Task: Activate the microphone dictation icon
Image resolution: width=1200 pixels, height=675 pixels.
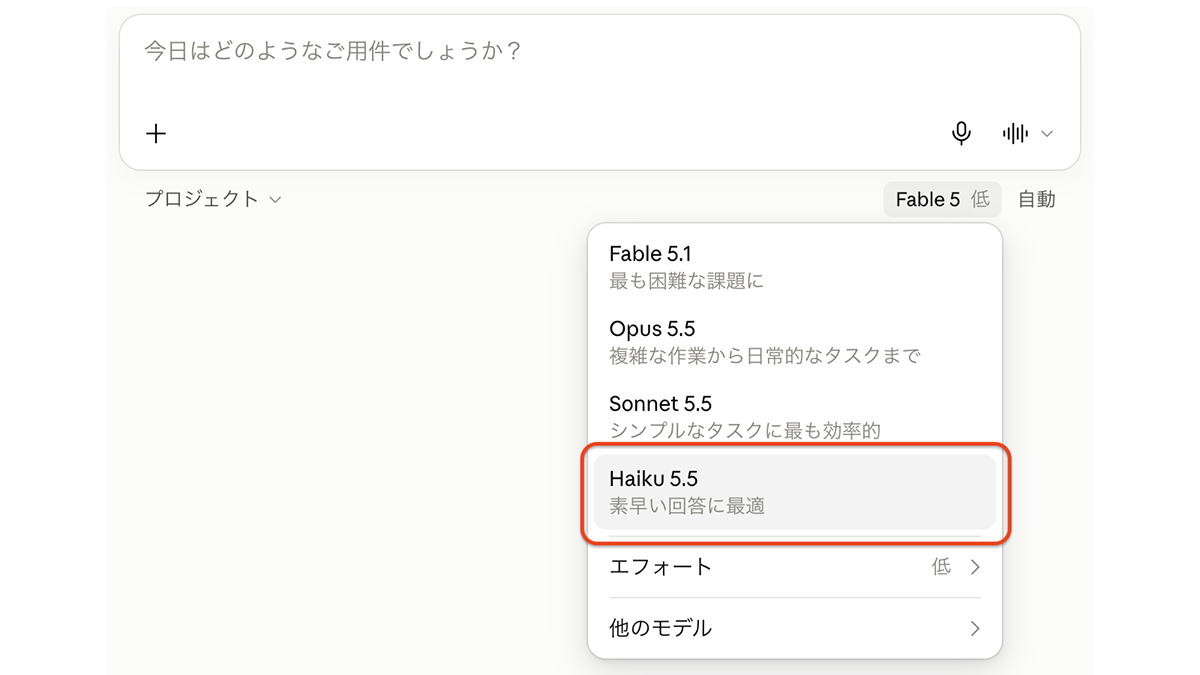Action: 961,133
